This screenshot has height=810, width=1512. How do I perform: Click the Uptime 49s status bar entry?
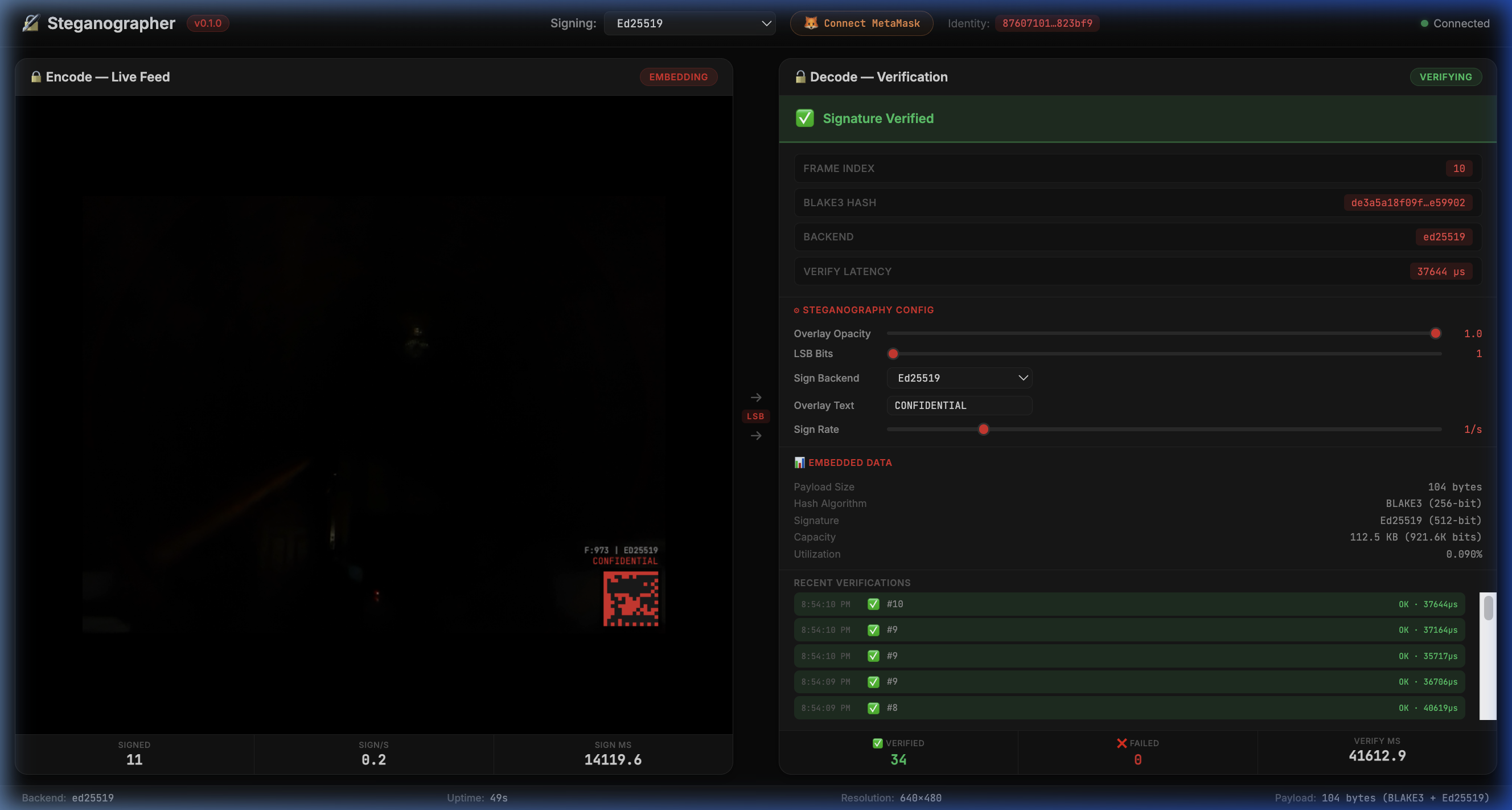(477, 797)
